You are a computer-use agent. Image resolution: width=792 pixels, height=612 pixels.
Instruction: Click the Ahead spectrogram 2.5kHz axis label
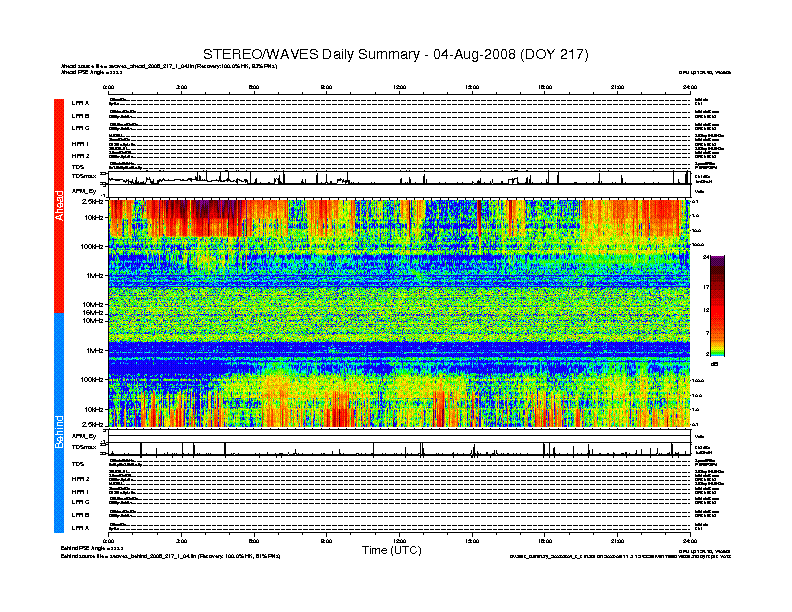click(92, 201)
